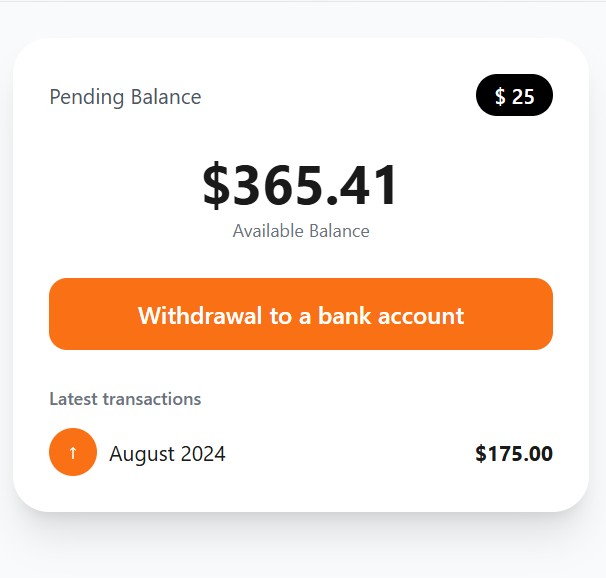
Task: Click the orange up-arrow transaction icon
Action: pyautogui.click(x=73, y=452)
